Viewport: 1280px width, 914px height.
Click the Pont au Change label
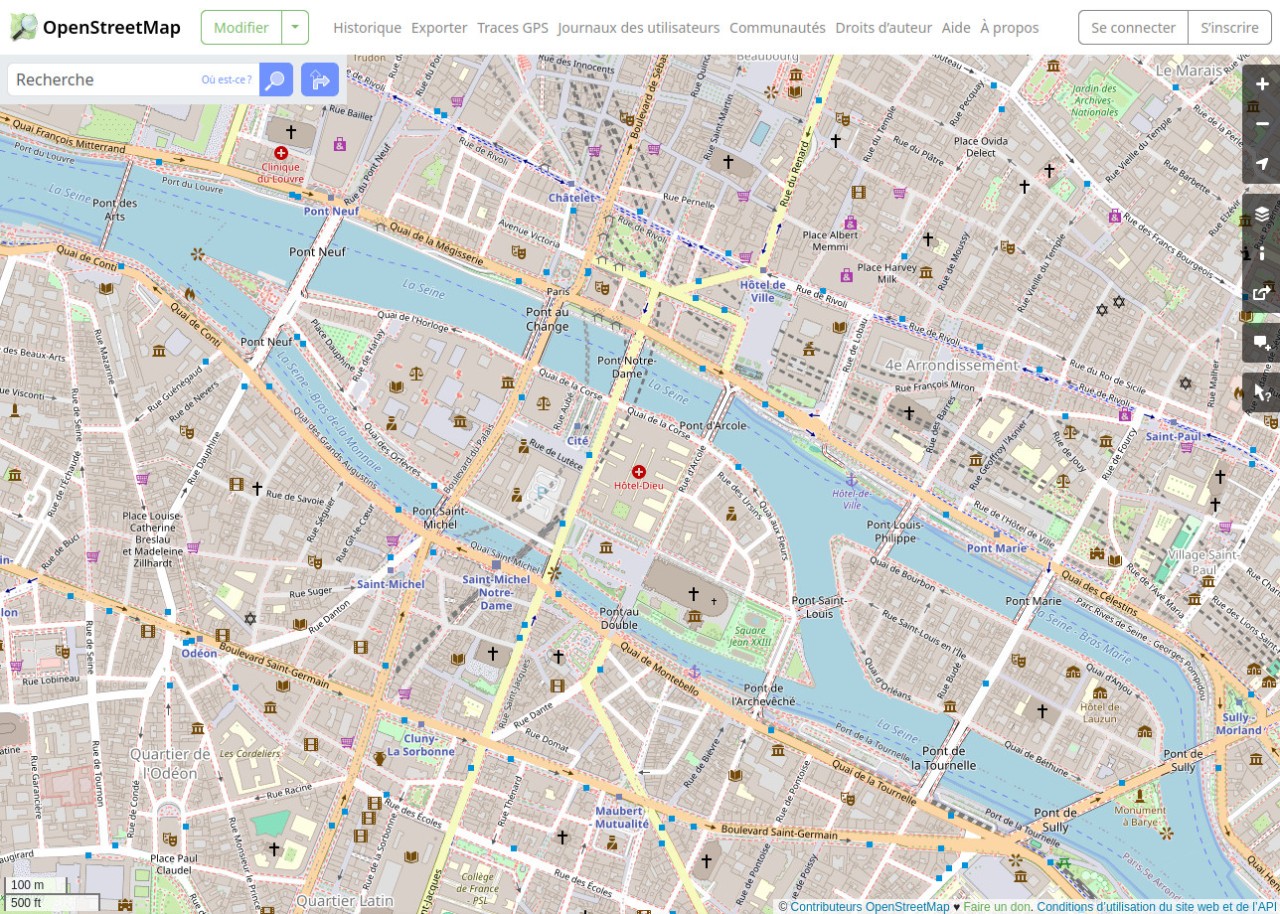(547, 319)
